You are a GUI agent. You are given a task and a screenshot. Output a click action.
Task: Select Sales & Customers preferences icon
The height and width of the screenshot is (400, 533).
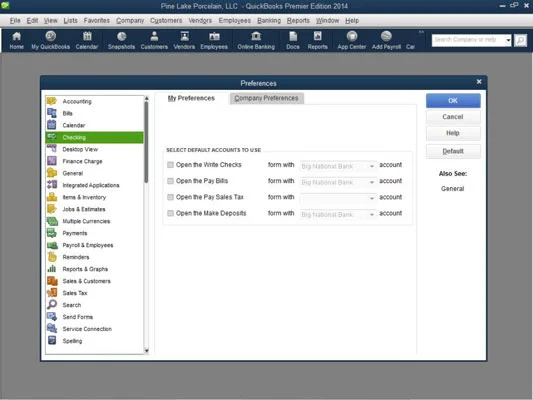pyautogui.click(x=52, y=281)
